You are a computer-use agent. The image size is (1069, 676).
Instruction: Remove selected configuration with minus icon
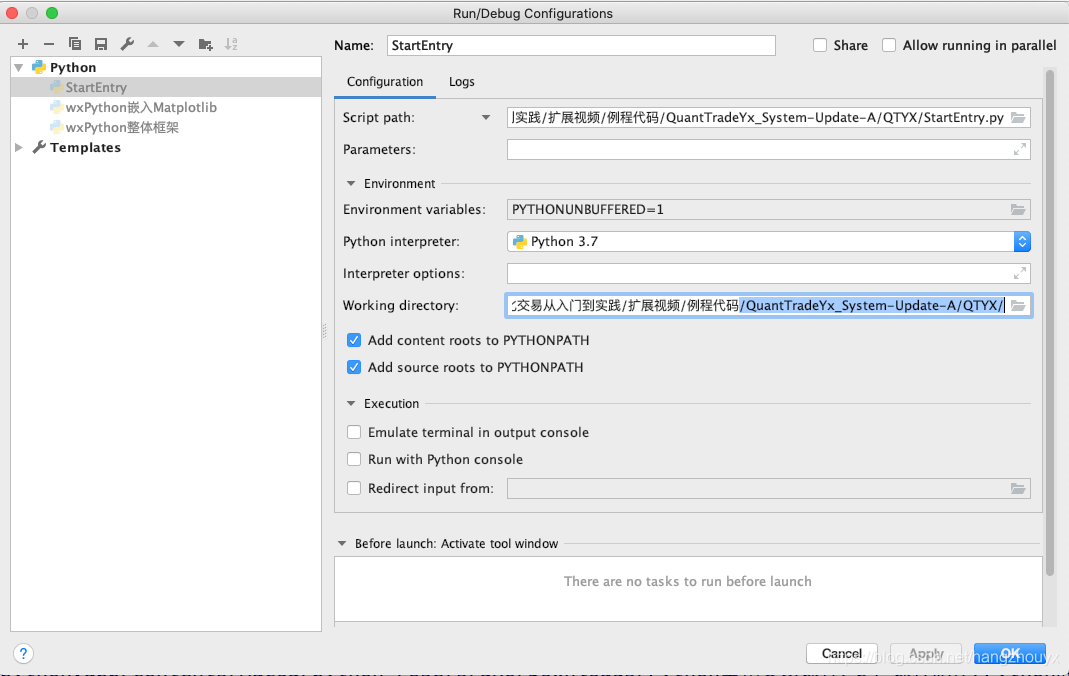coord(48,44)
